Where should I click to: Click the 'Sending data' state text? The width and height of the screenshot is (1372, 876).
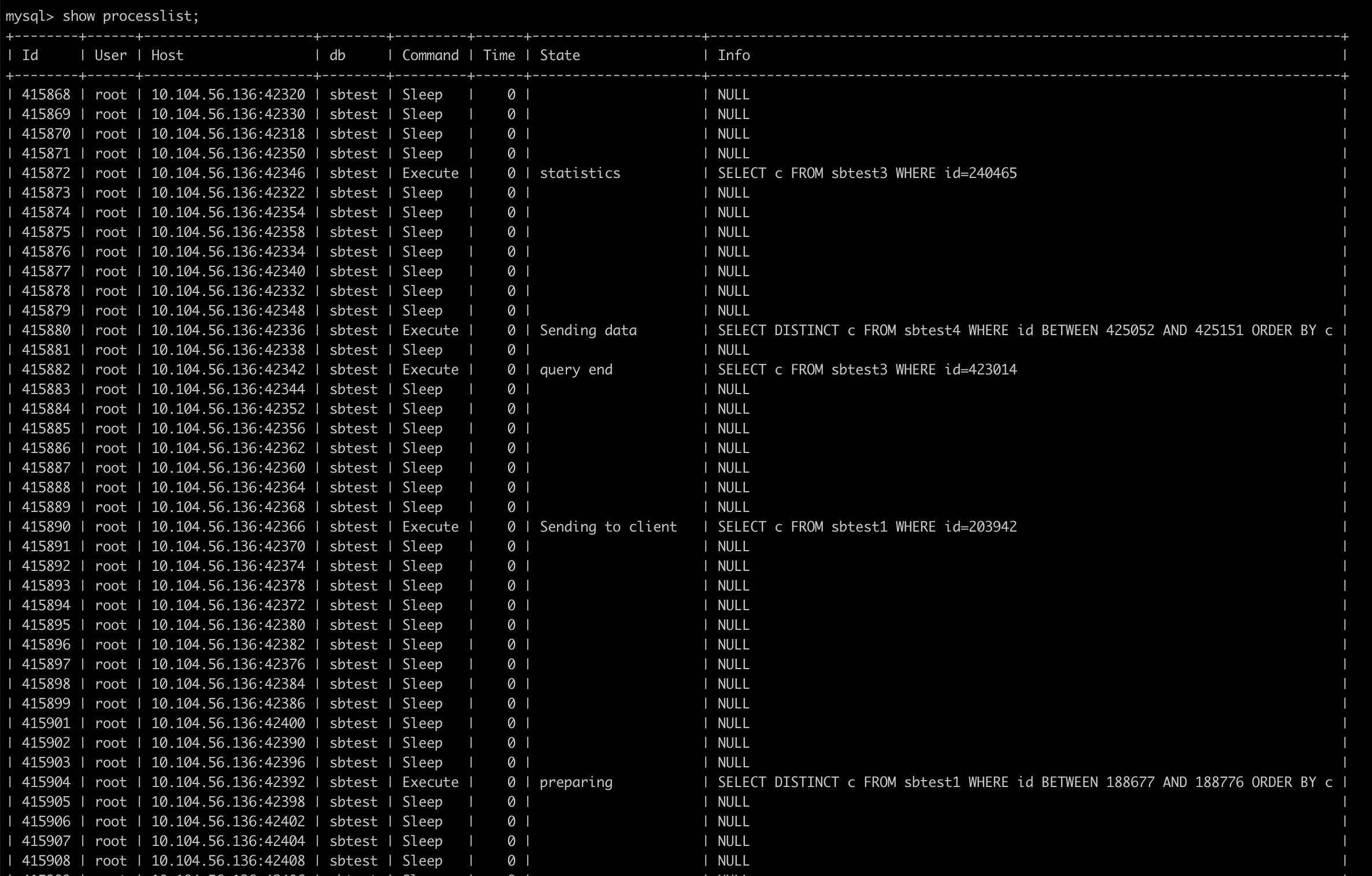click(588, 331)
